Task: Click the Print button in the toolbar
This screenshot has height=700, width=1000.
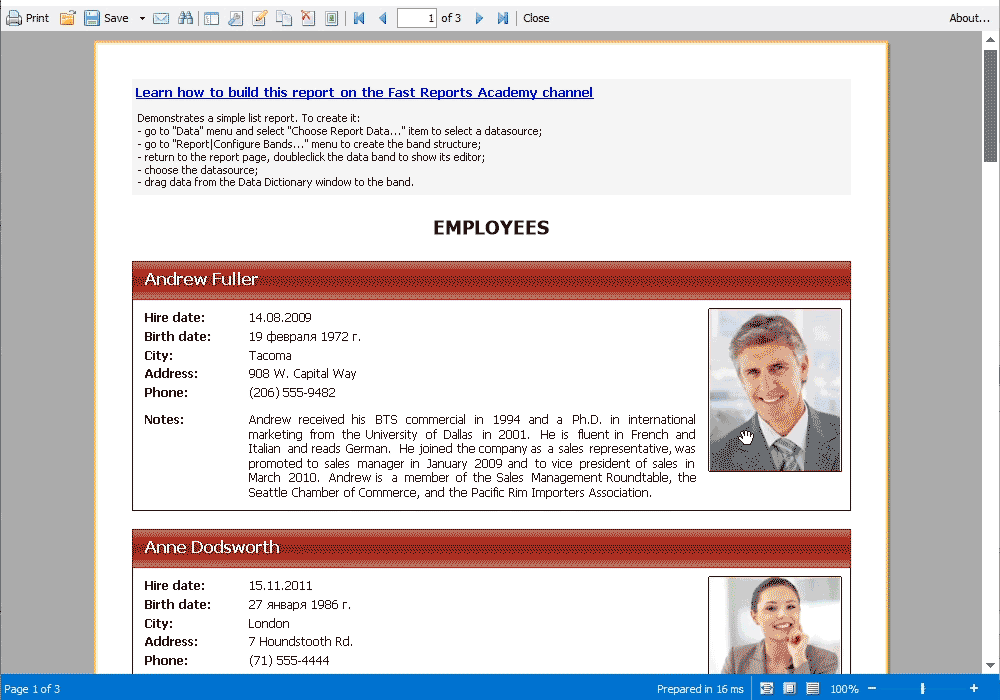Action: [x=27, y=18]
